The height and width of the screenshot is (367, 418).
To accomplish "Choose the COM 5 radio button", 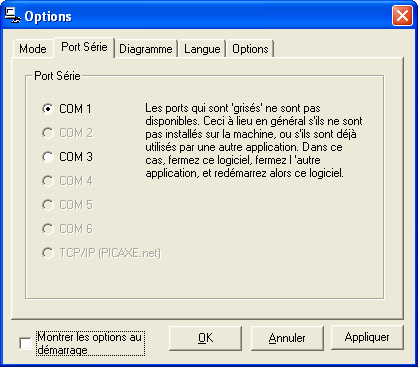I will [x=67, y=205].
